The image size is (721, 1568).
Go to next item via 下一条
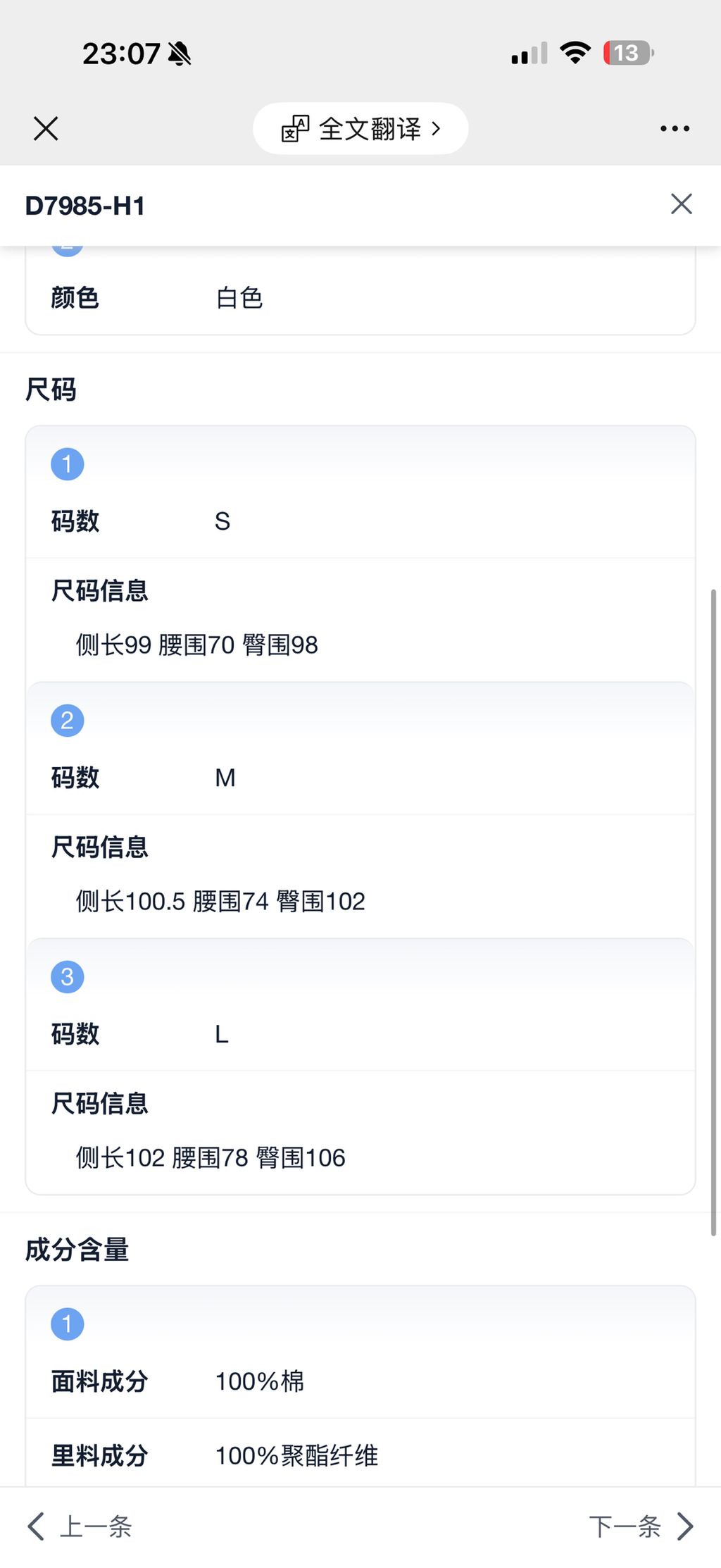point(625,1526)
